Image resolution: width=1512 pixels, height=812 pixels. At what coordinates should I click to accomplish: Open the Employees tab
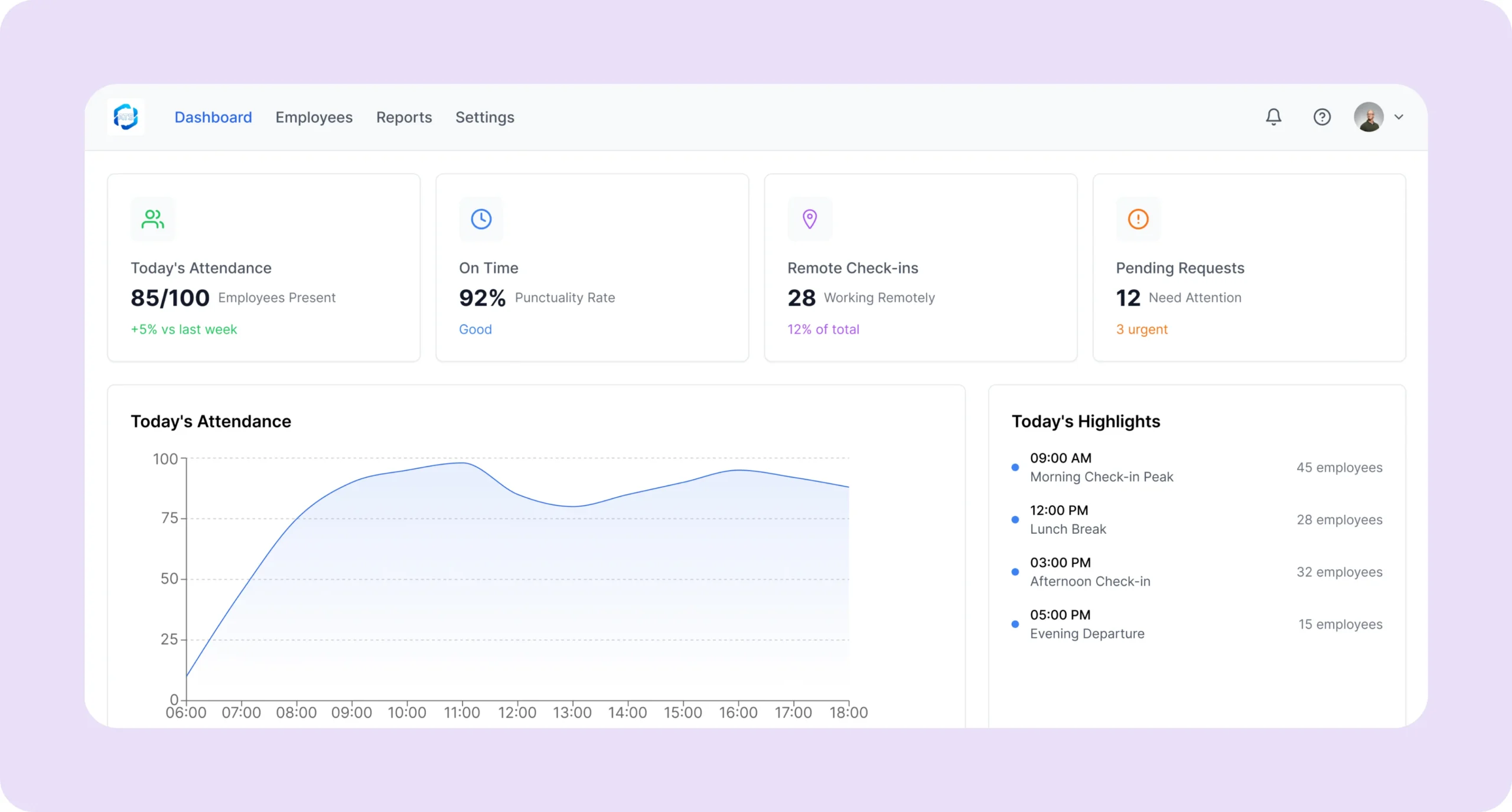tap(314, 117)
